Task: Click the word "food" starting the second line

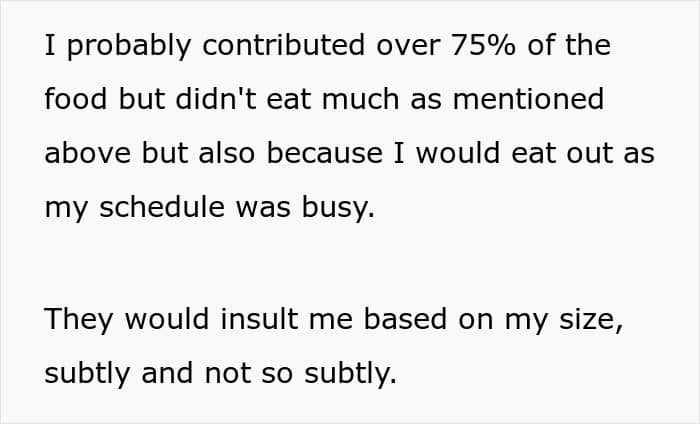Action: pos(76,99)
